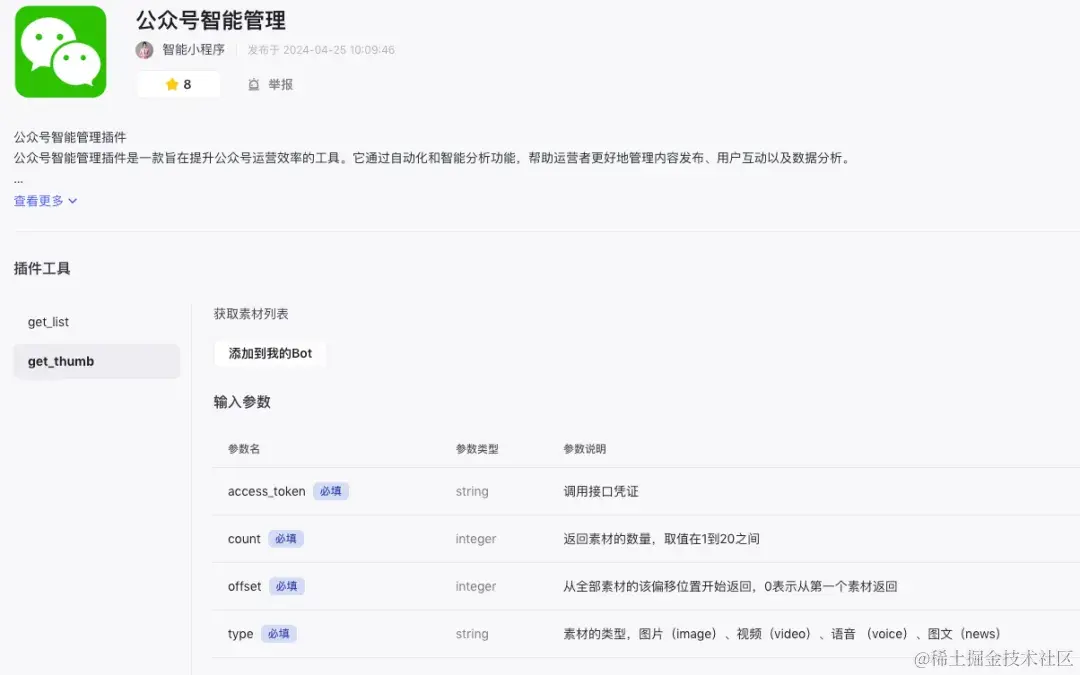
Task: Click the 必填 badge beside type
Action: tap(278, 633)
